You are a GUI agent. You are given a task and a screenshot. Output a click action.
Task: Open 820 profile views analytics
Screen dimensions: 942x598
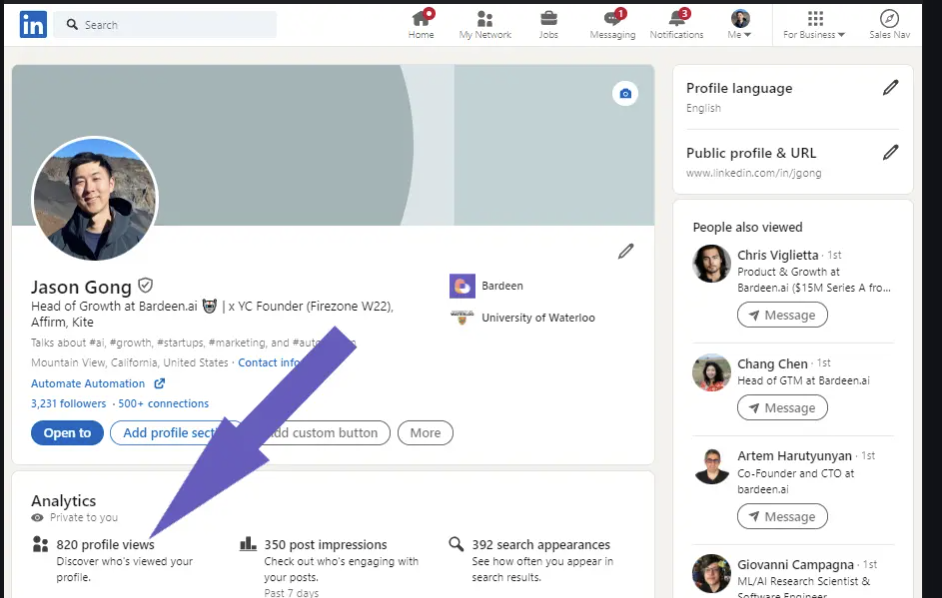click(x=105, y=545)
